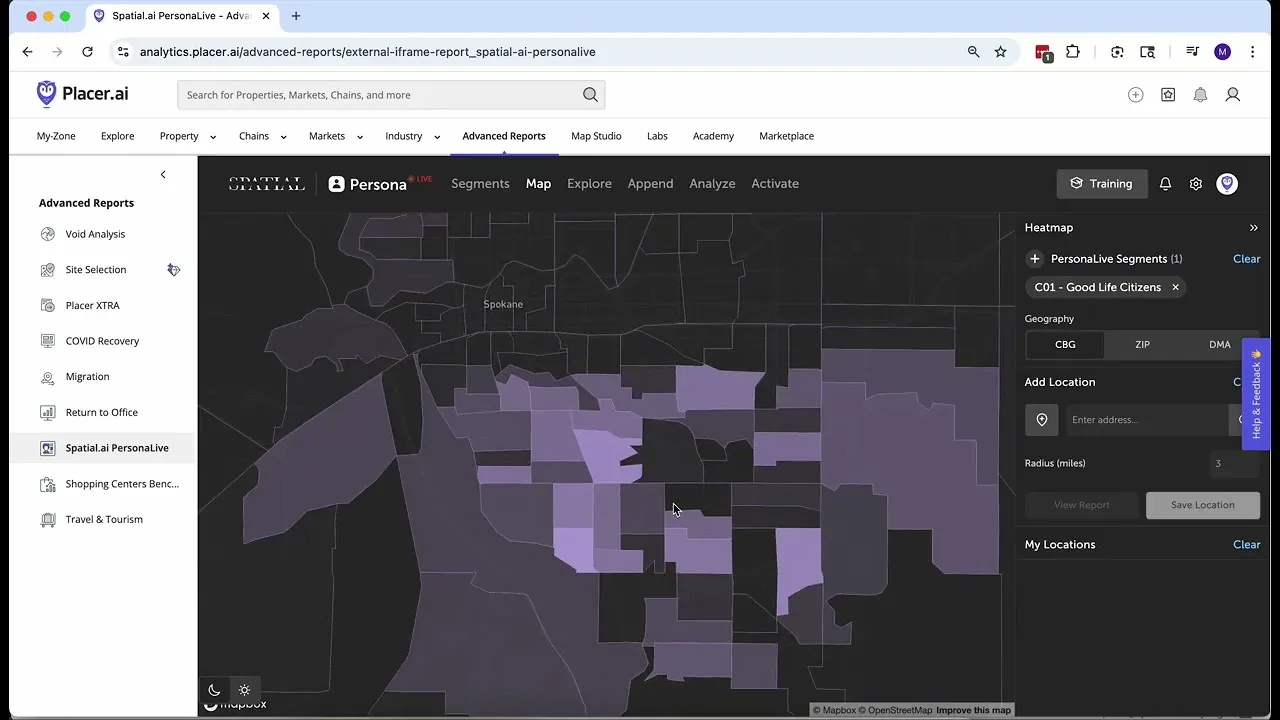Screen dimensions: 1280x720
Task: Open Map Studio
Action: click(596, 136)
